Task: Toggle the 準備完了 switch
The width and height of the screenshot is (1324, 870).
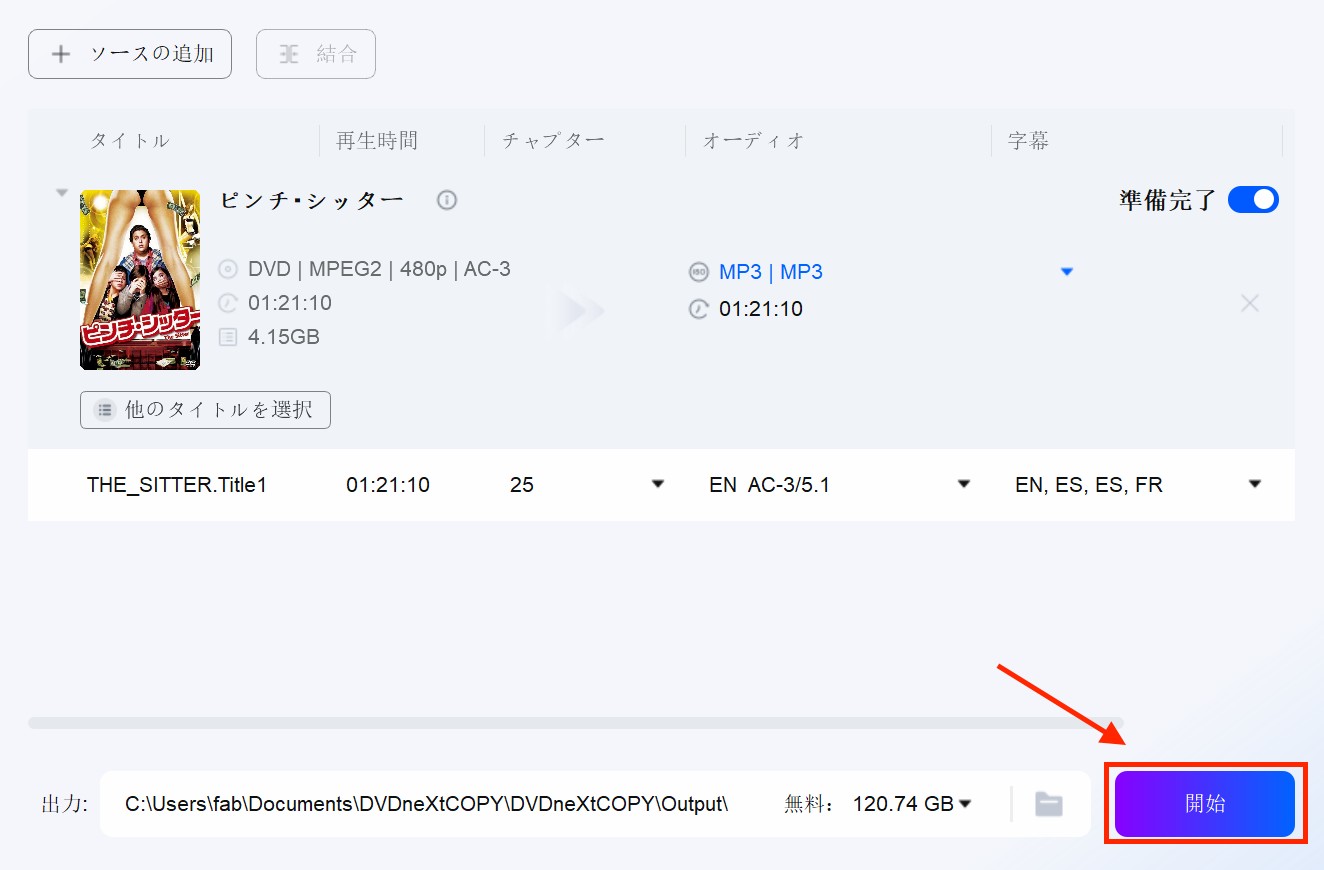Action: (1253, 199)
